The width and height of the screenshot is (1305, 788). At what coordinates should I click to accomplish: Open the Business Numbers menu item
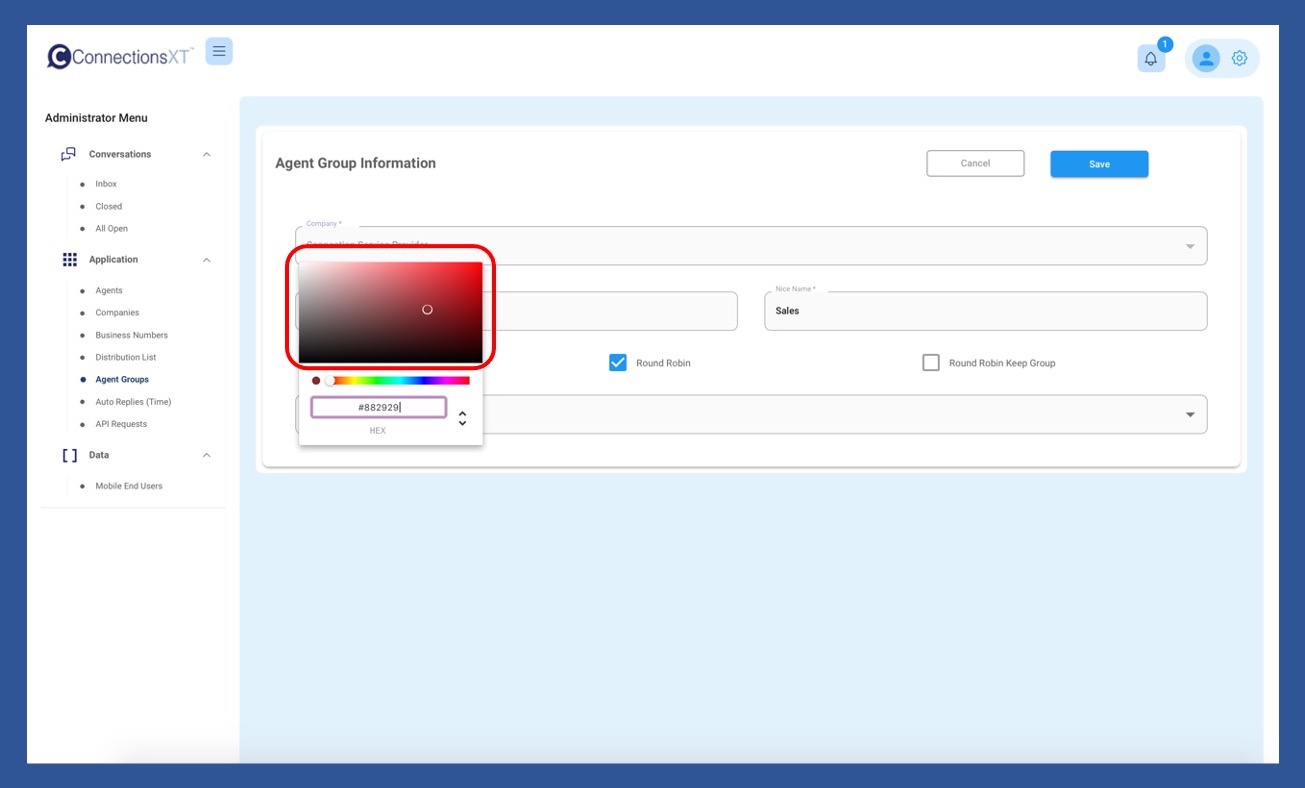(x=131, y=335)
